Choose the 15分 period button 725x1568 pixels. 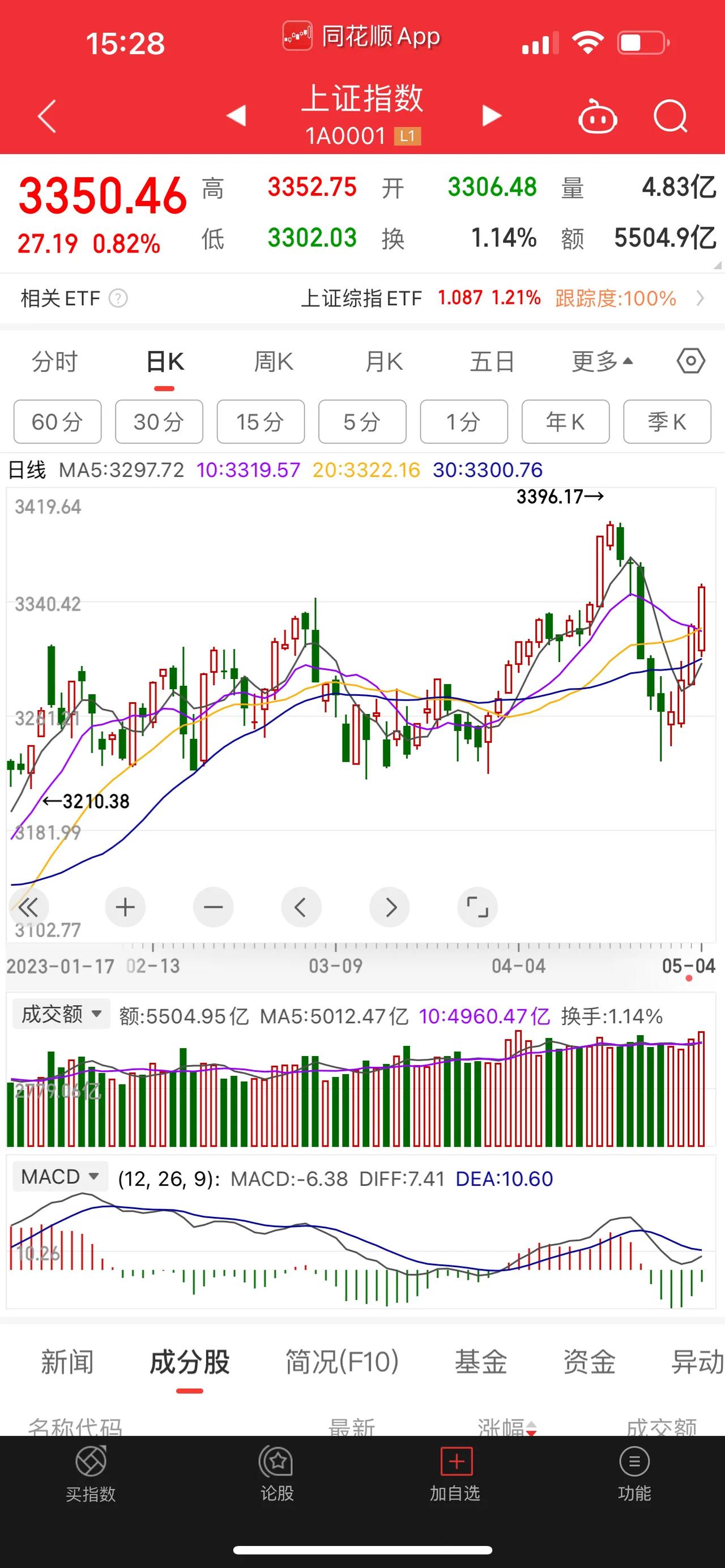[261, 421]
